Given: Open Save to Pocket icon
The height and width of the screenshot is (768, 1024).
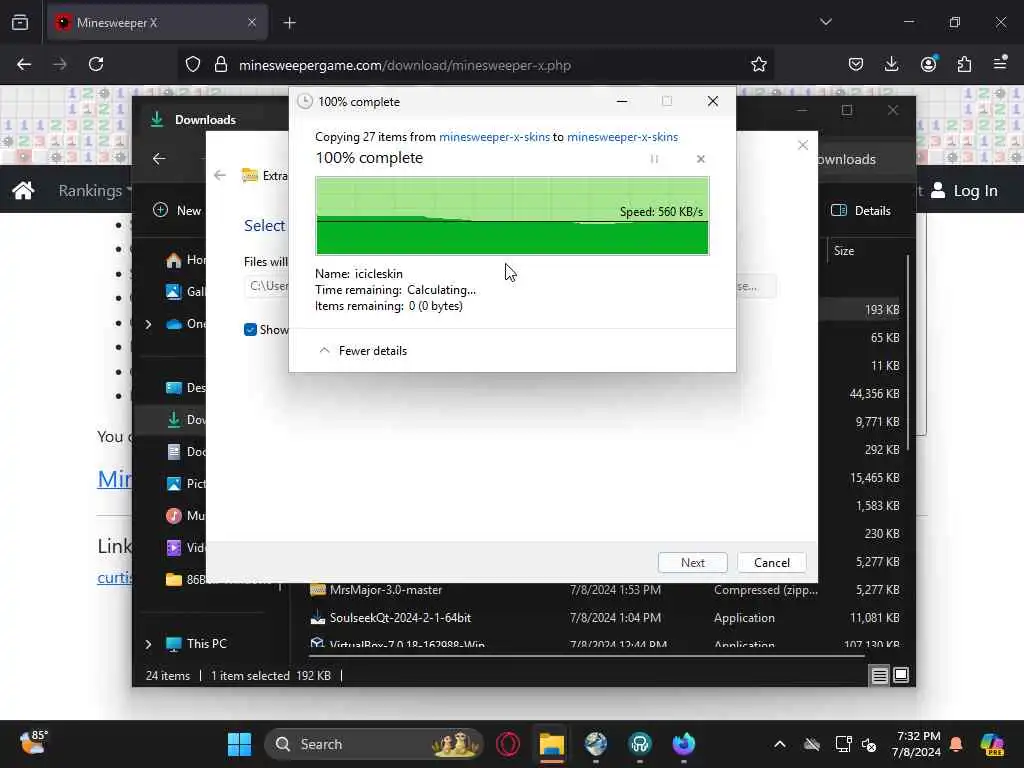Looking at the screenshot, I should [x=856, y=64].
